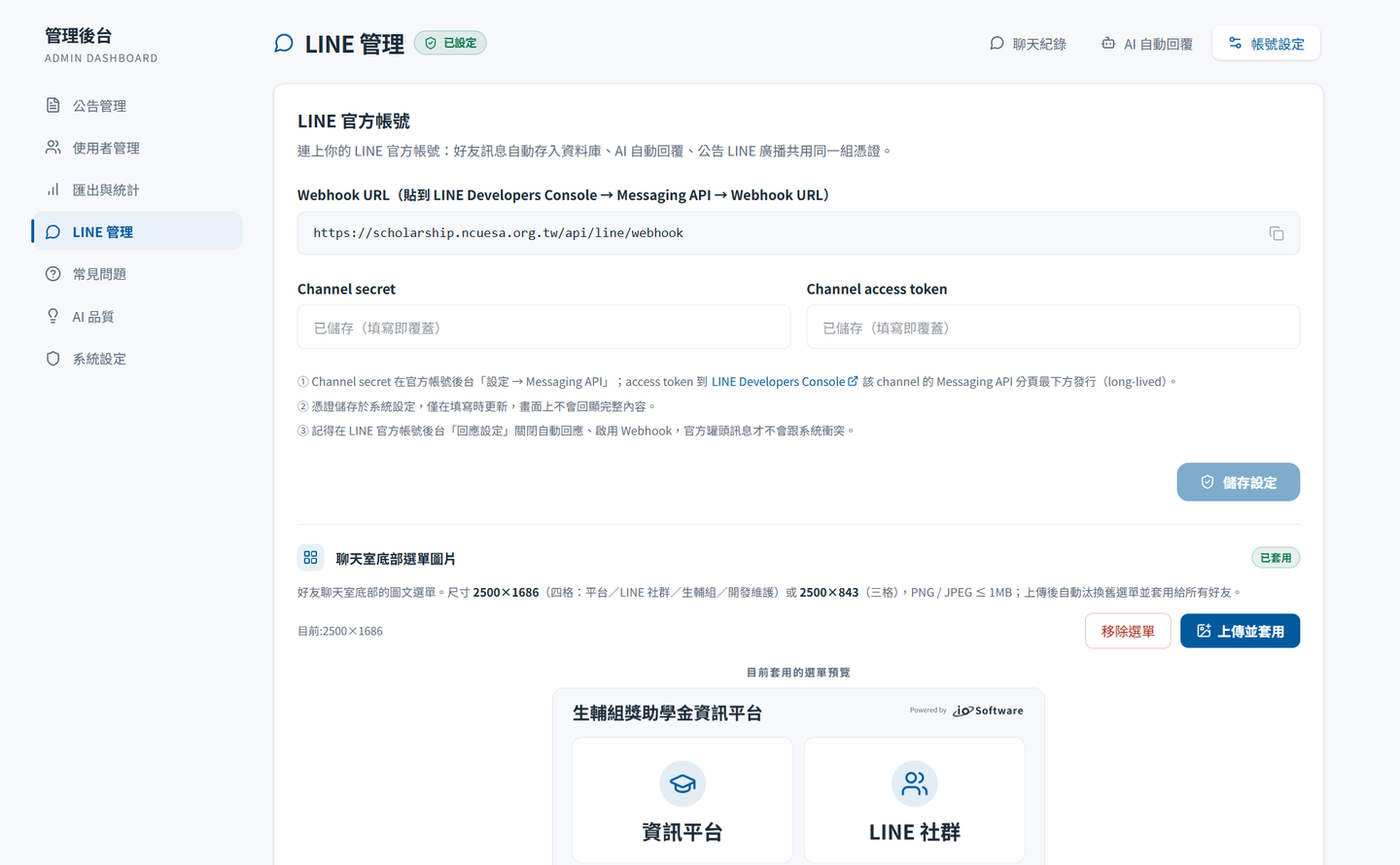Image resolution: width=1400 pixels, height=865 pixels.
Task: Click the 使用者管理 users icon in sidebar
Action: pyautogui.click(x=53, y=148)
